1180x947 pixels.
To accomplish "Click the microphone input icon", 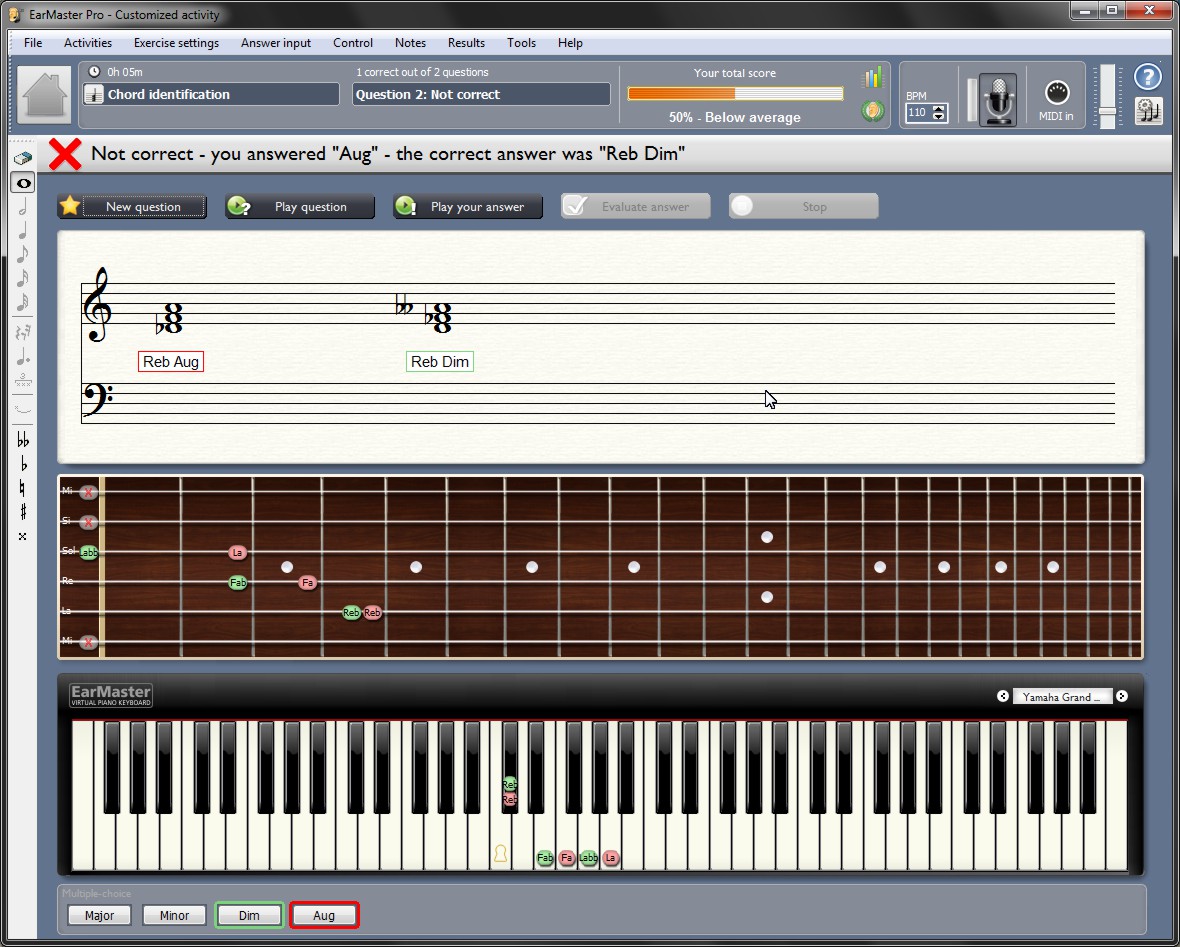I will pyautogui.click(x=997, y=98).
